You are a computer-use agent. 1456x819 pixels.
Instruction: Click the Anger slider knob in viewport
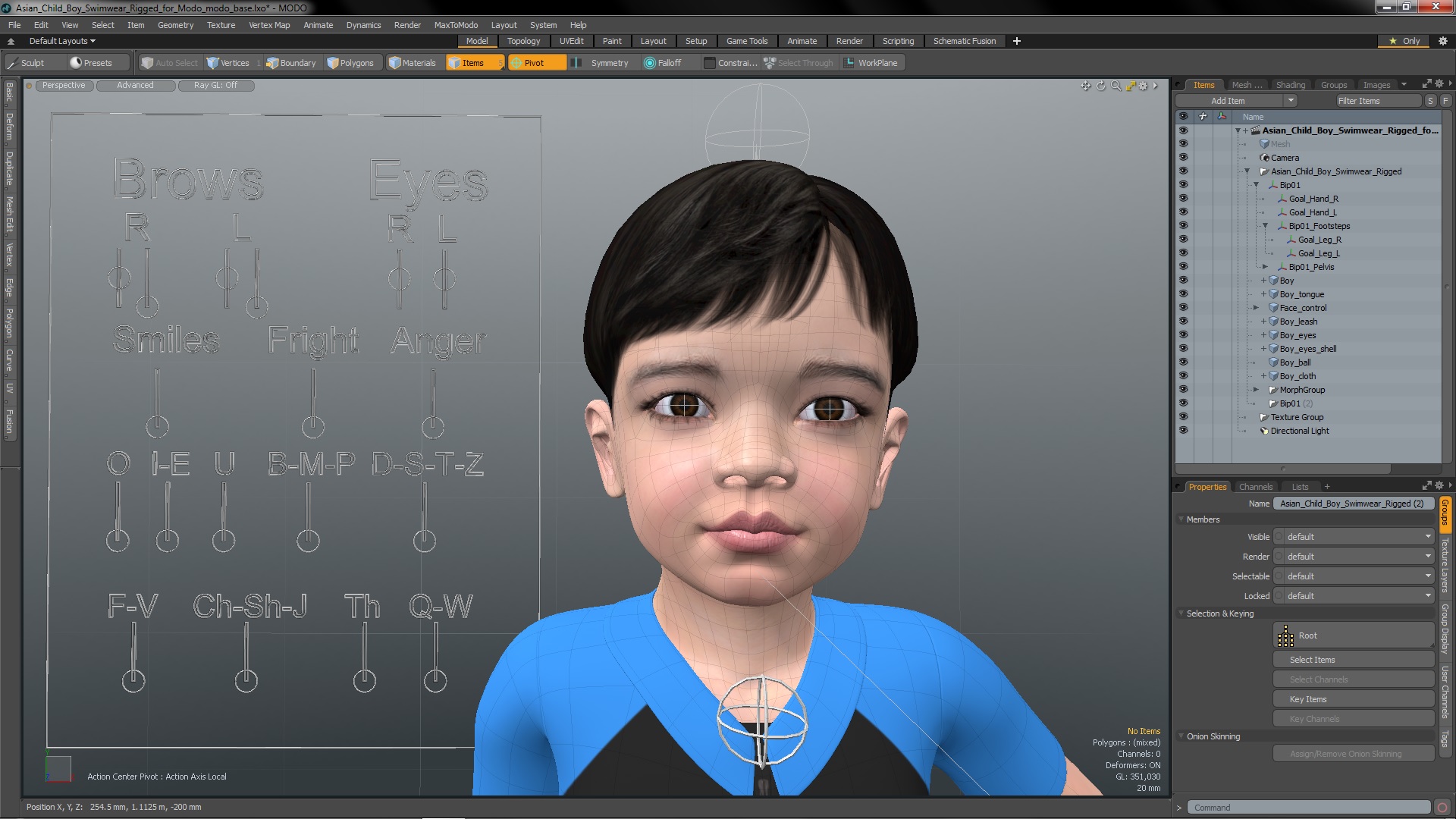(x=433, y=427)
